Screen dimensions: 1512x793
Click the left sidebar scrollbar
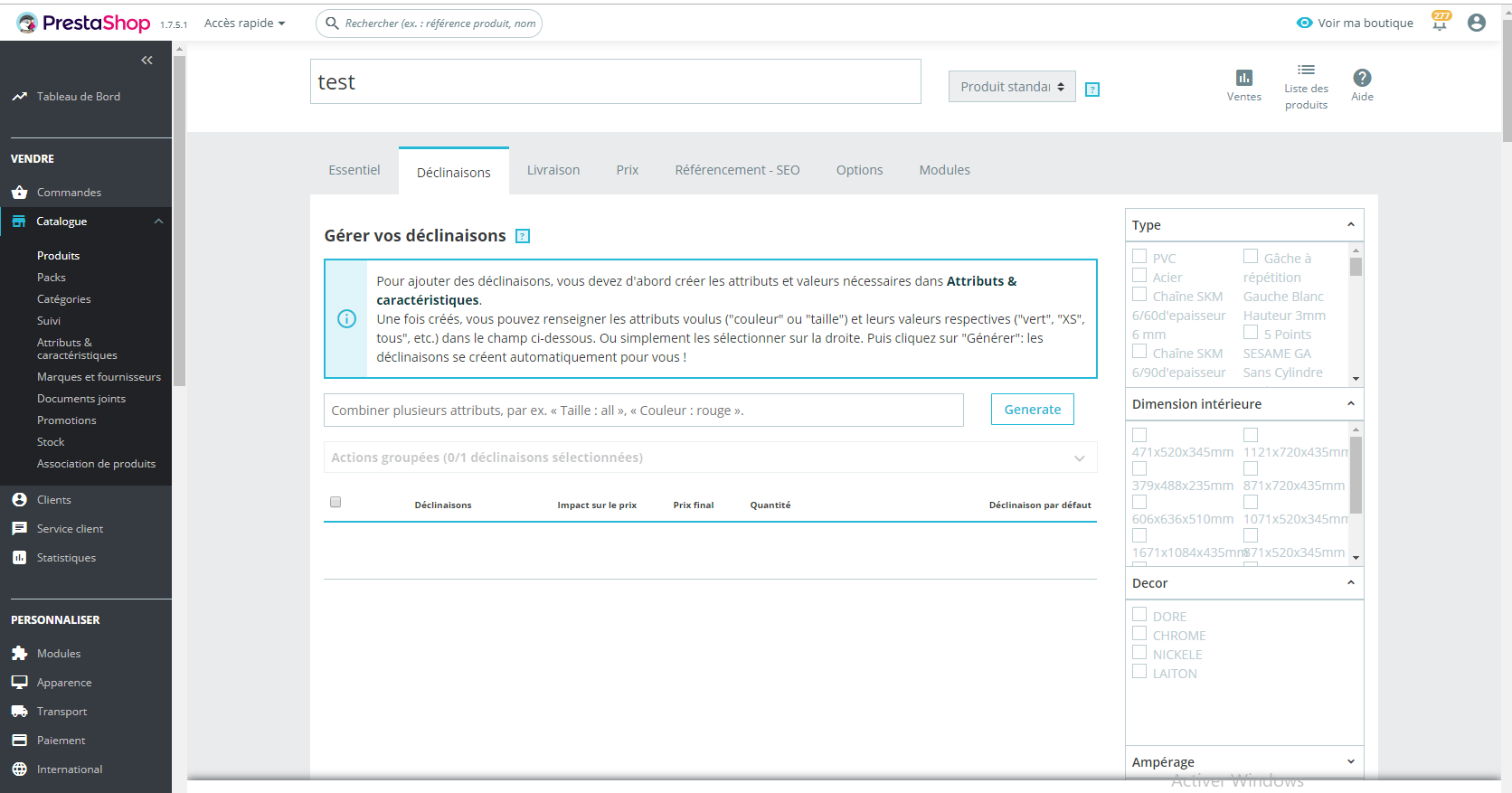[x=179, y=221]
